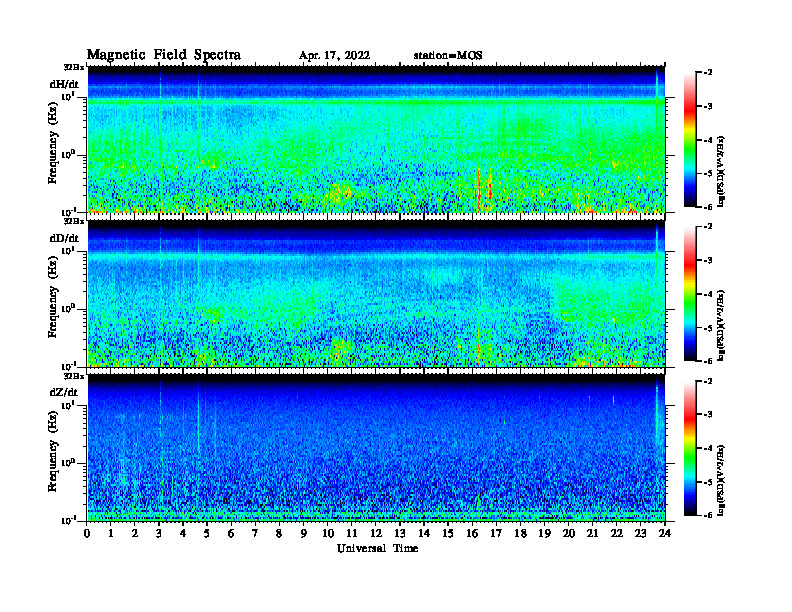The height and width of the screenshot is (612, 792).
Task: Click hour 0 on the Universal Time axis
Action: (87, 533)
